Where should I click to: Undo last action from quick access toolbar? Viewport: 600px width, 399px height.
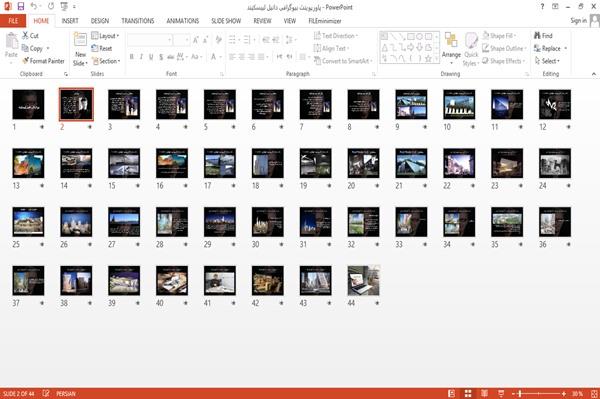pos(34,7)
